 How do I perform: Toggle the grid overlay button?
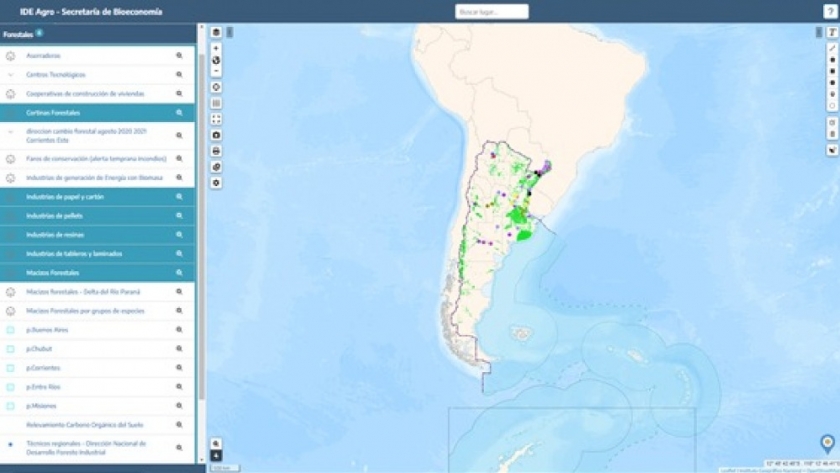216,103
